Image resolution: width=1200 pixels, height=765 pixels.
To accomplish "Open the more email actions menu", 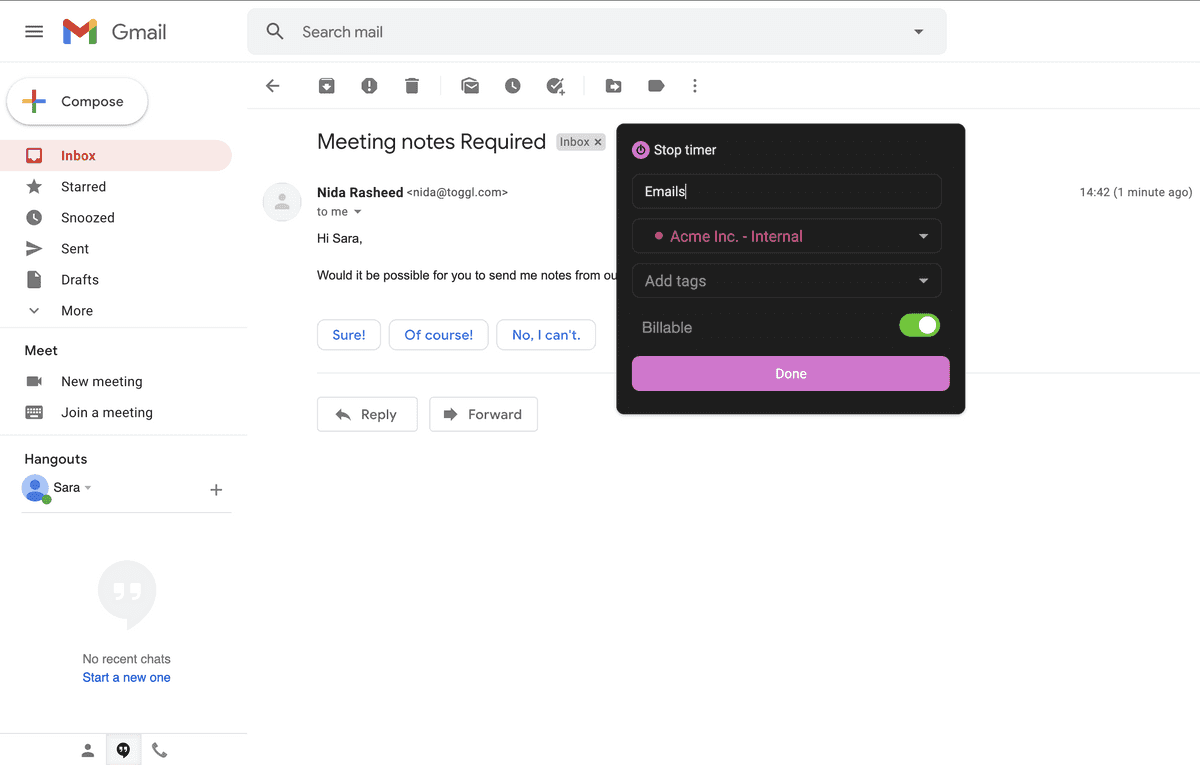I will click(695, 86).
